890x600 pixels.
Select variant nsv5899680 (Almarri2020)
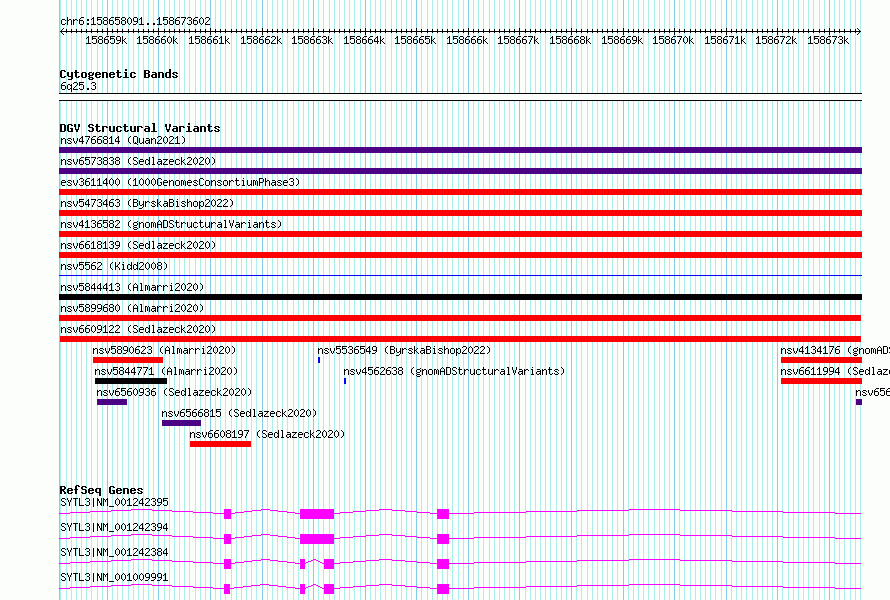(460, 318)
